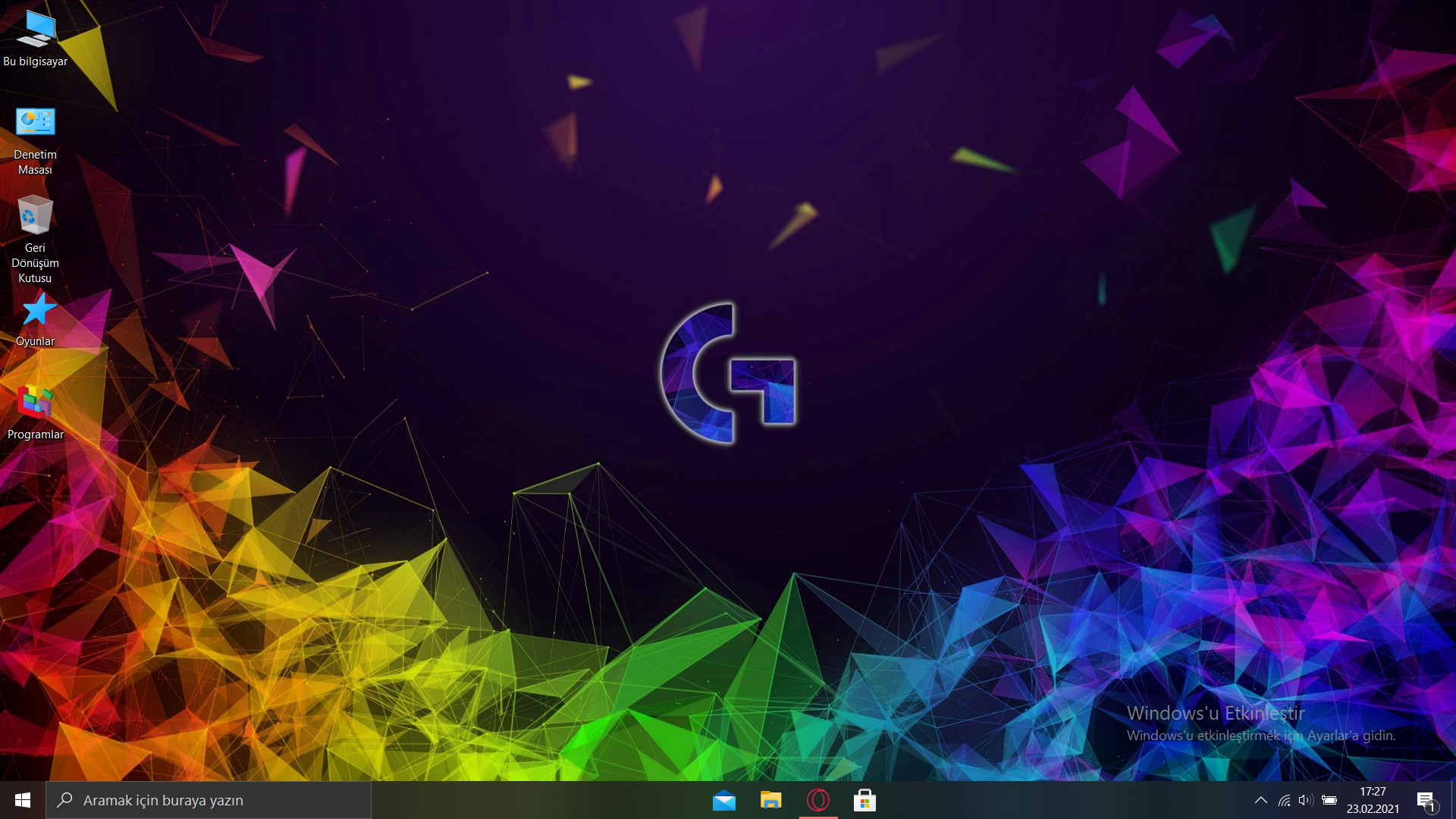1456x819 pixels.
Task: Open the Wi-Fi network status icon
Action: [x=1284, y=800]
